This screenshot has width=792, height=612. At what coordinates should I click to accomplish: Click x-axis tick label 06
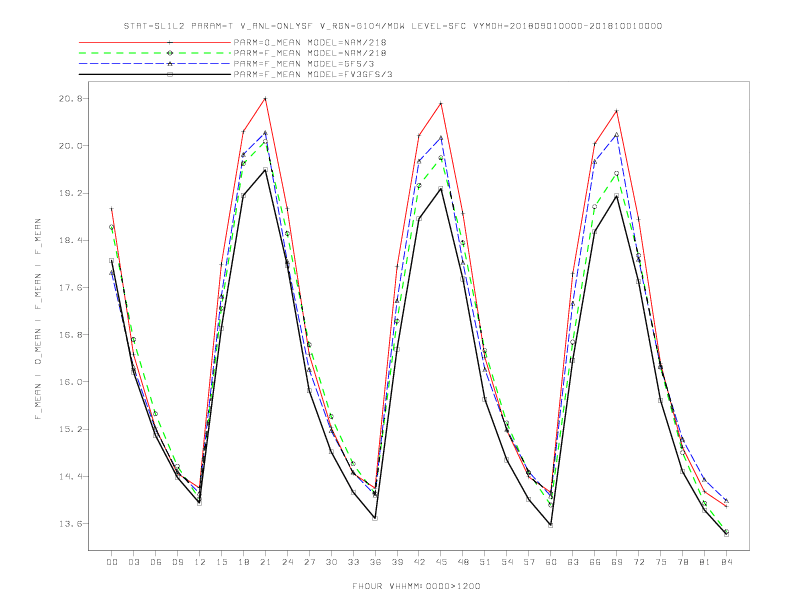click(x=156, y=562)
